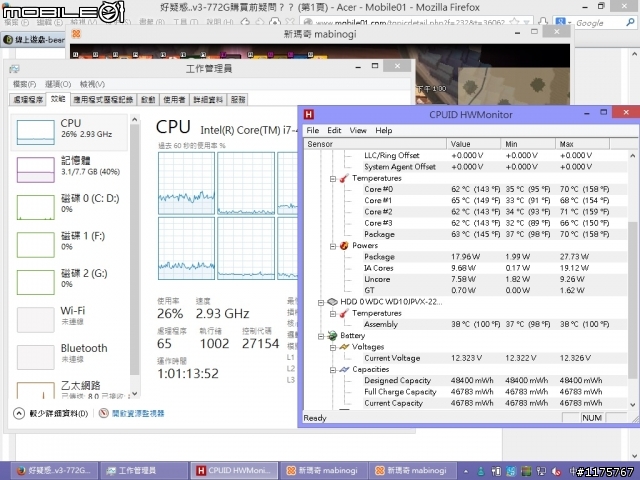Open 檢視(V) menu in Task Manager
The height and width of the screenshot is (480, 640).
pyautogui.click(x=92, y=84)
